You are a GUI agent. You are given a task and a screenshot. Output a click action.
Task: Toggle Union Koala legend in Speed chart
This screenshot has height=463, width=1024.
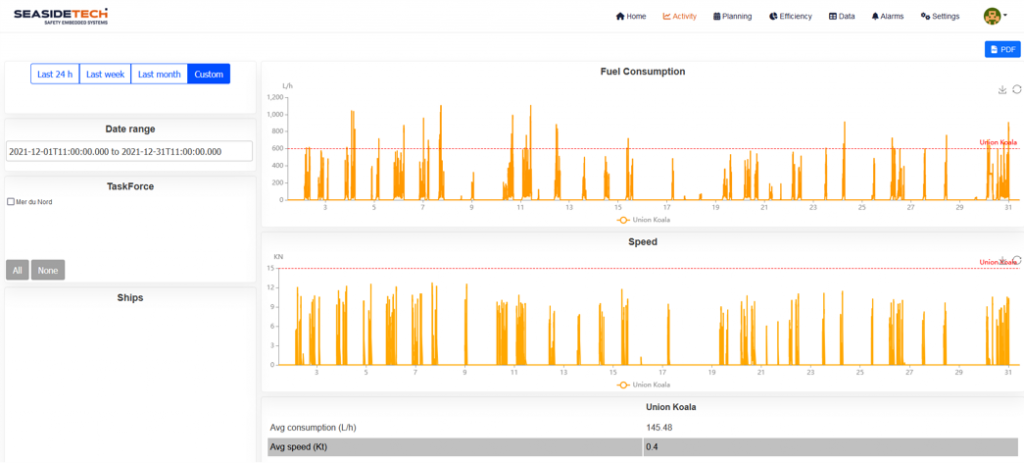click(643, 385)
